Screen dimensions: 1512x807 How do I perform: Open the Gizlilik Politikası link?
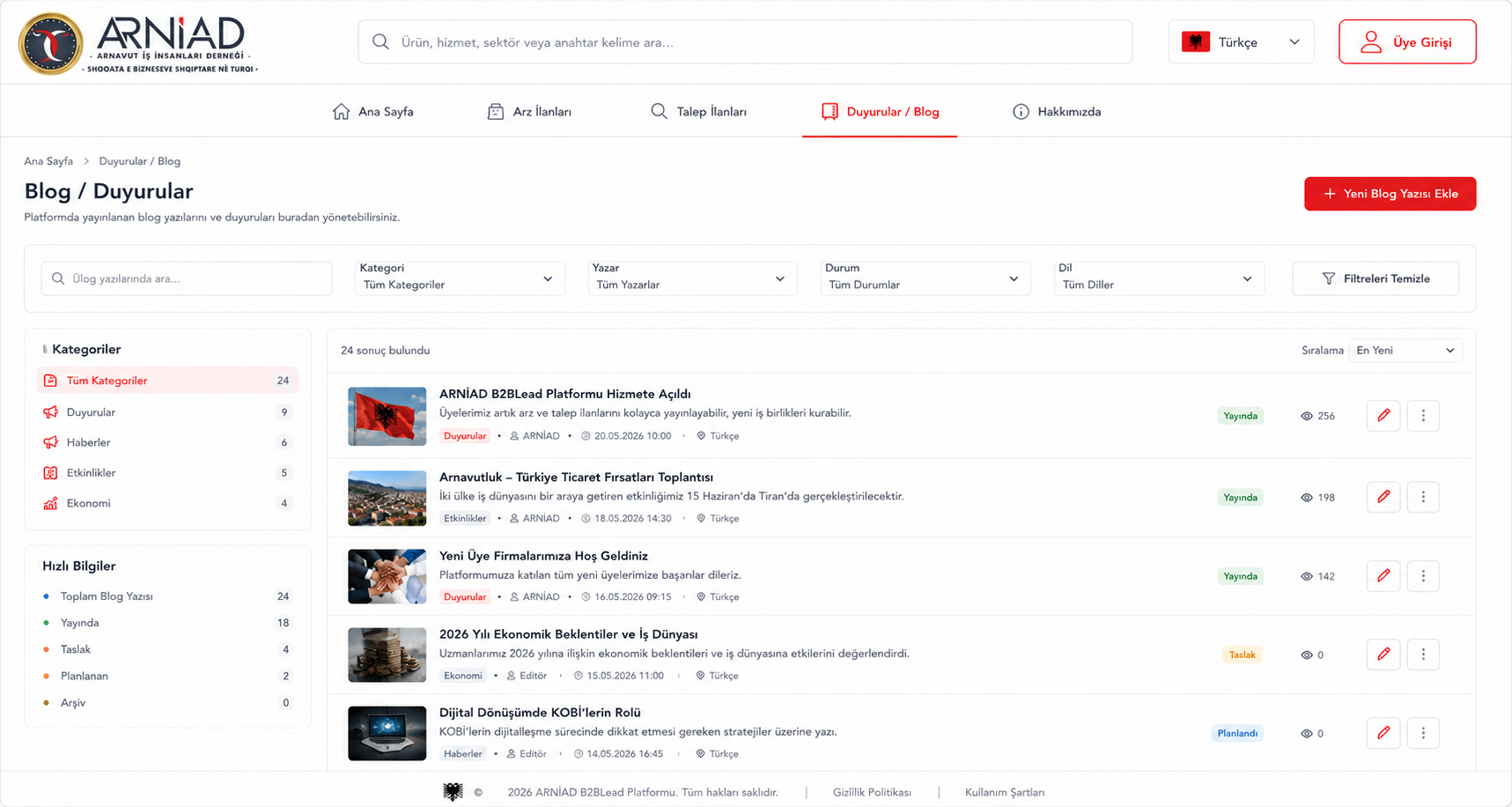(x=872, y=792)
